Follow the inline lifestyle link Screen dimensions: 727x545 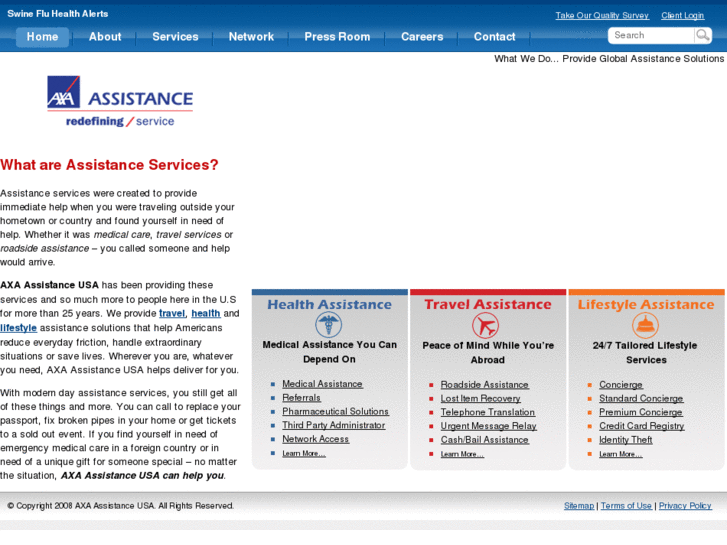click(19, 328)
